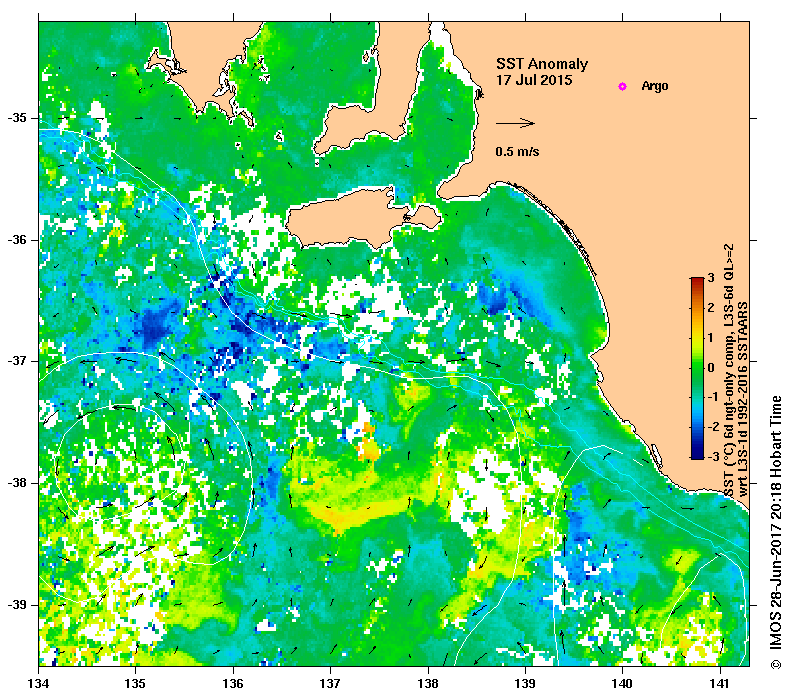
Task: Click the longitude axis label '137'
Action: [x=330, y=683]
